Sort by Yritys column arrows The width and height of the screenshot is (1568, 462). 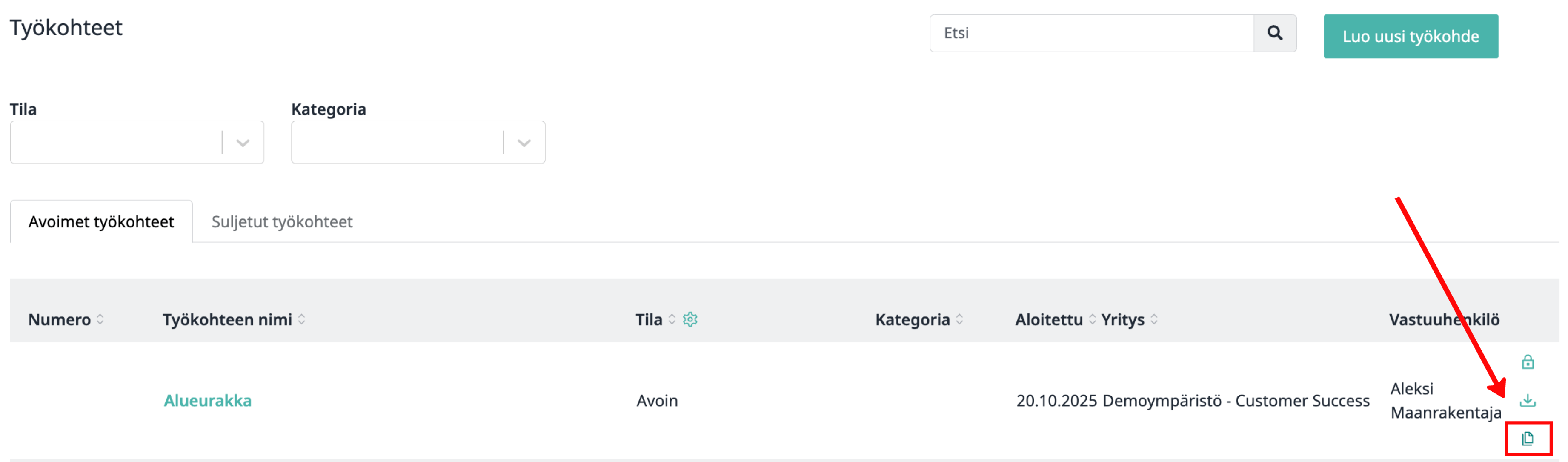click(1154, 319)
